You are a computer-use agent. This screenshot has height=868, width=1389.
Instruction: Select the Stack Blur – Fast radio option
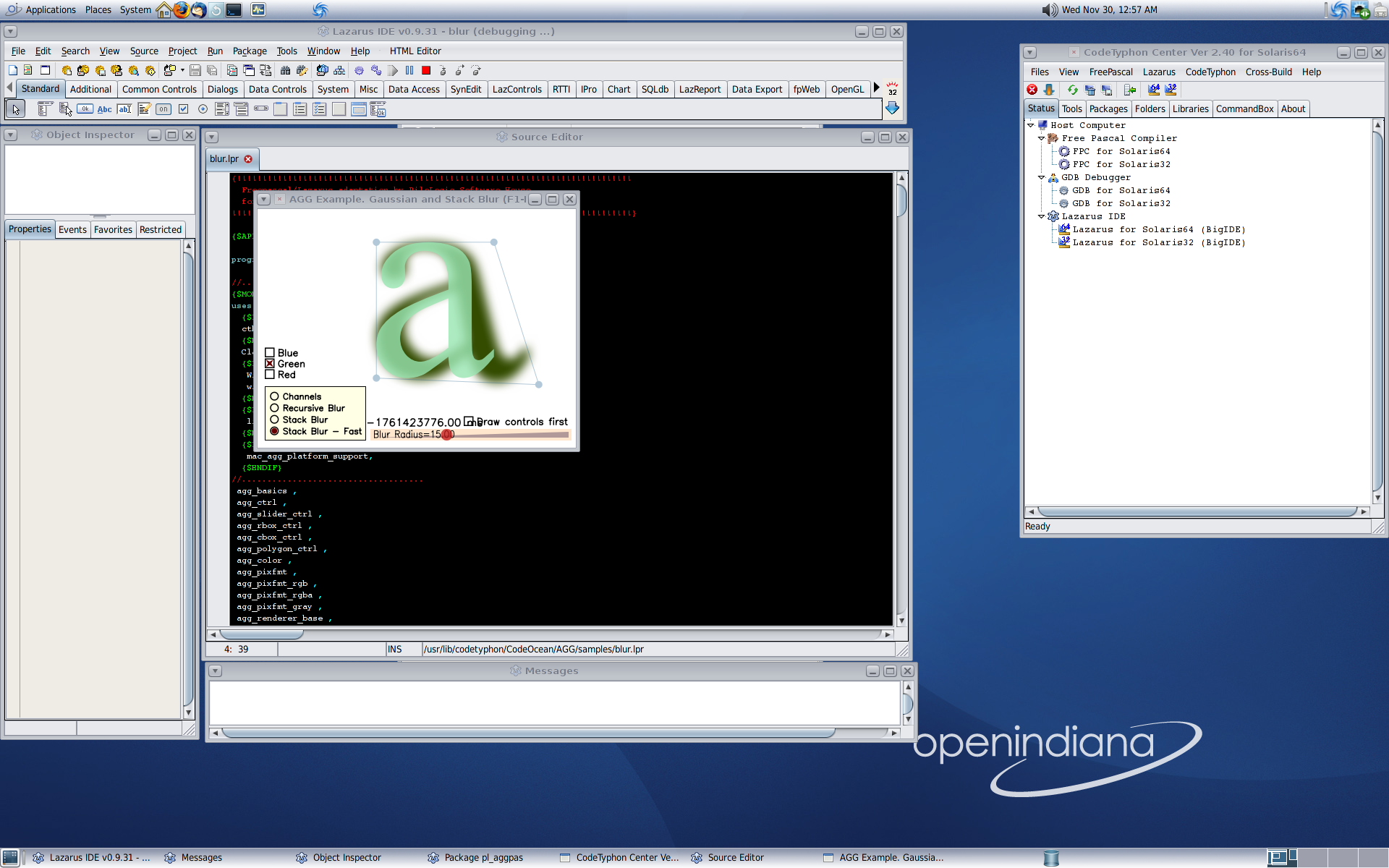275,431
